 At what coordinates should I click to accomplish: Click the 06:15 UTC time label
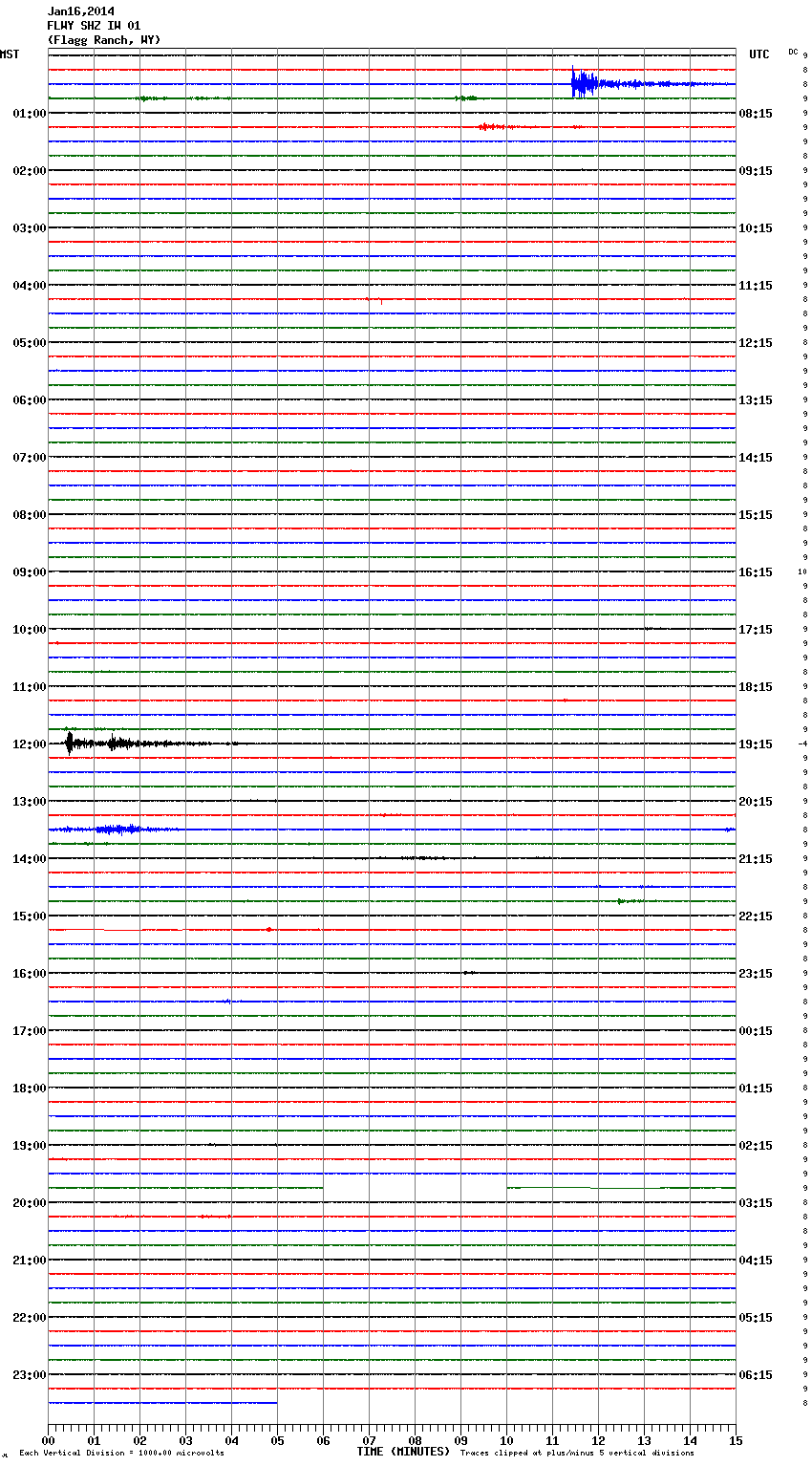click(756, 1375)
